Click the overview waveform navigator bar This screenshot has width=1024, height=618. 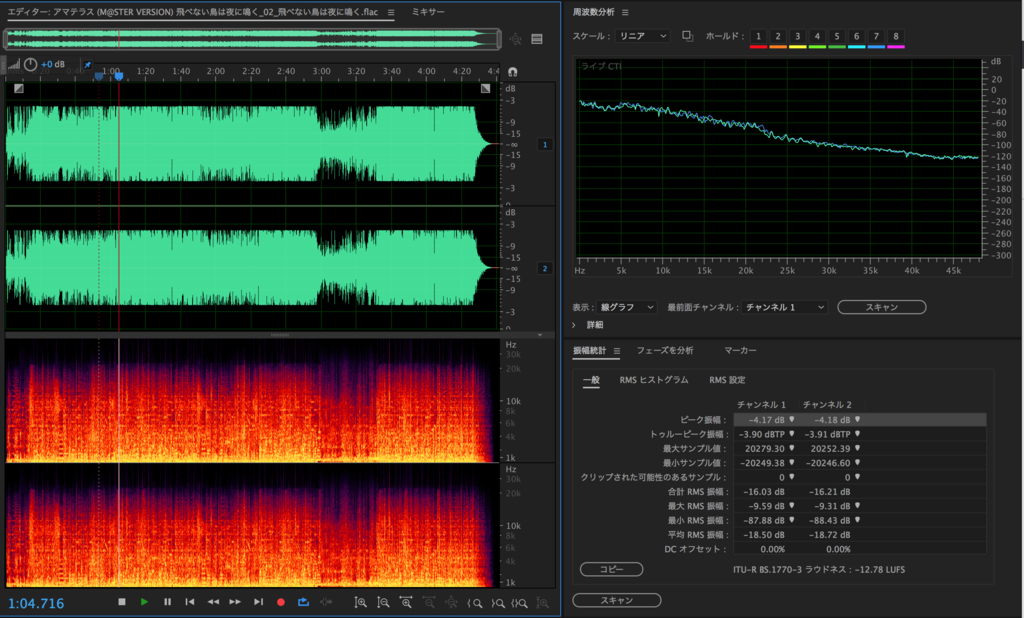click(252, 39)
